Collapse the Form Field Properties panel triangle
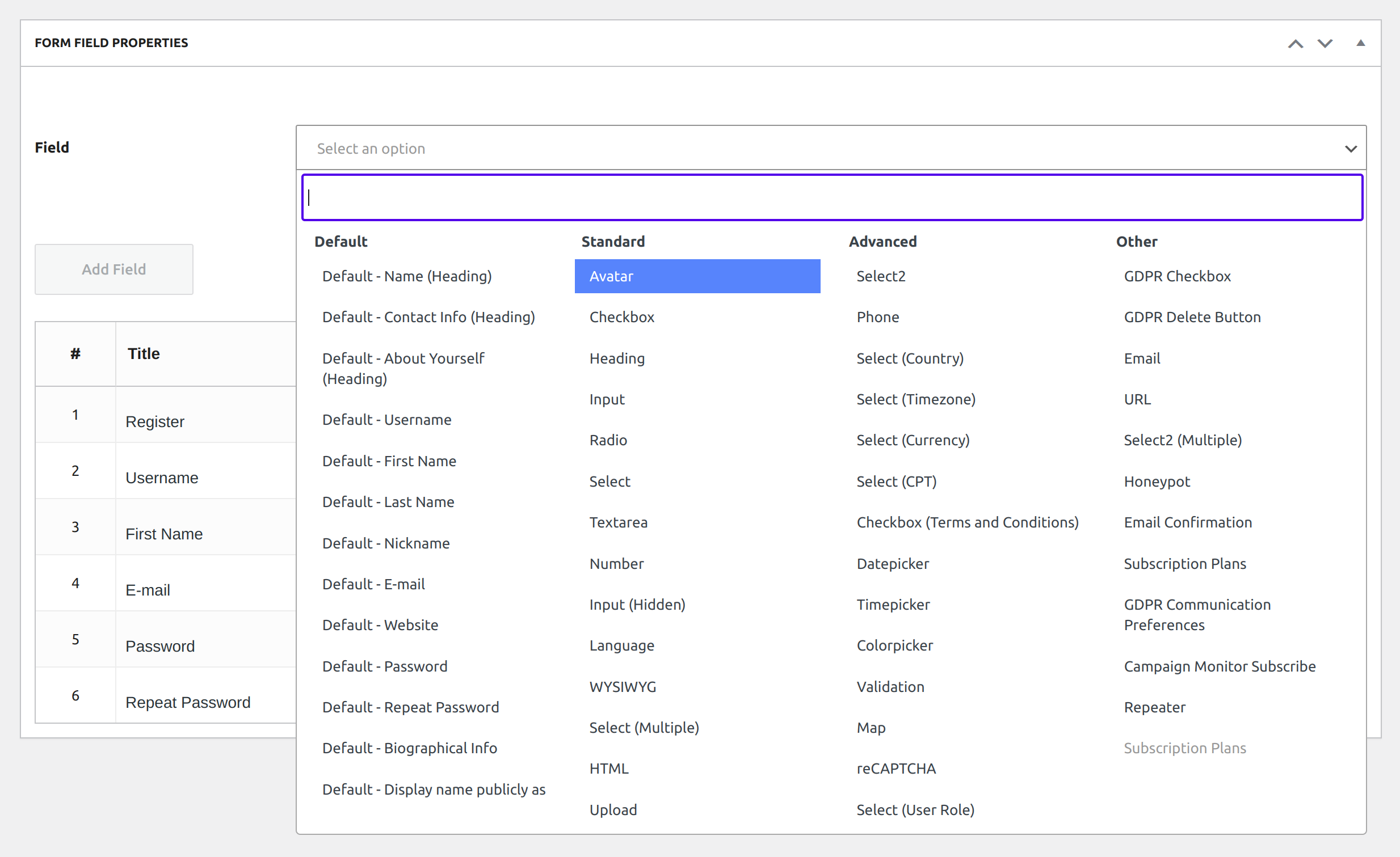Screen dimensions: 1400x857 coord(1360,43)
